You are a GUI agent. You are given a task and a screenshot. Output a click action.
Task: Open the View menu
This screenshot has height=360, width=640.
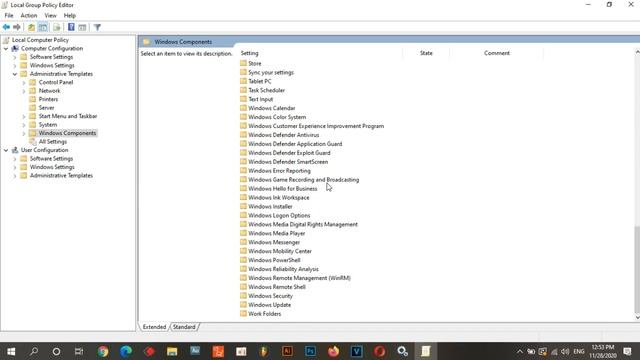click(x=51, y=16)
